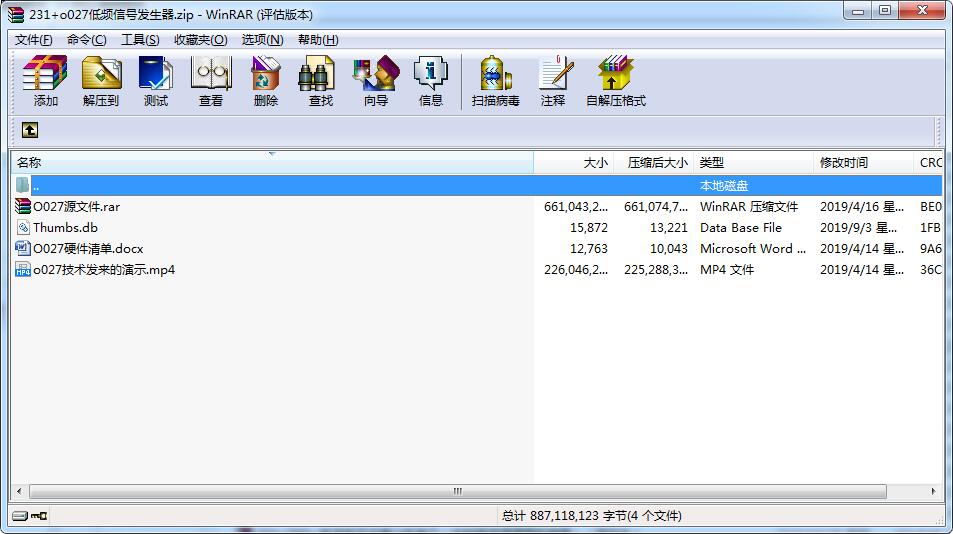Click the 2019/4/16 modified date cell
953x534 pixels.
(862, 207)
